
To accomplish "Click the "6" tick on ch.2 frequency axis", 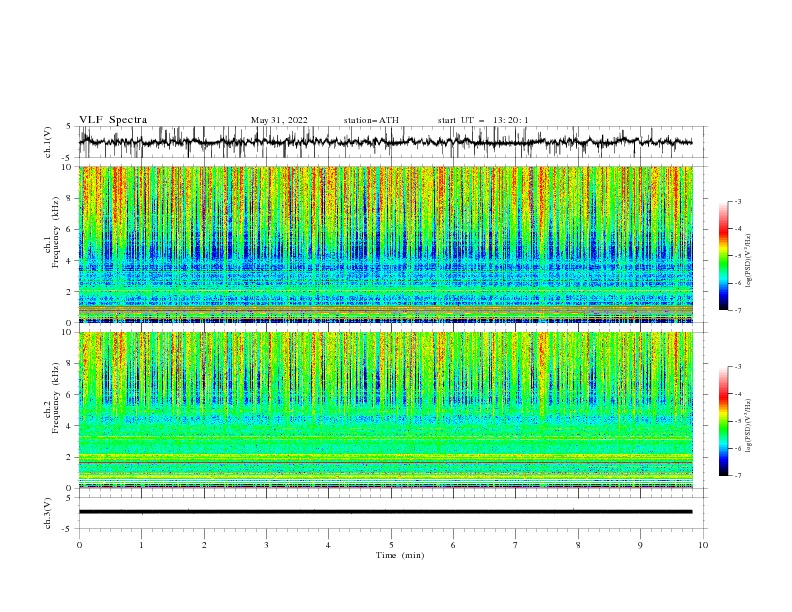I will point(69,395).
